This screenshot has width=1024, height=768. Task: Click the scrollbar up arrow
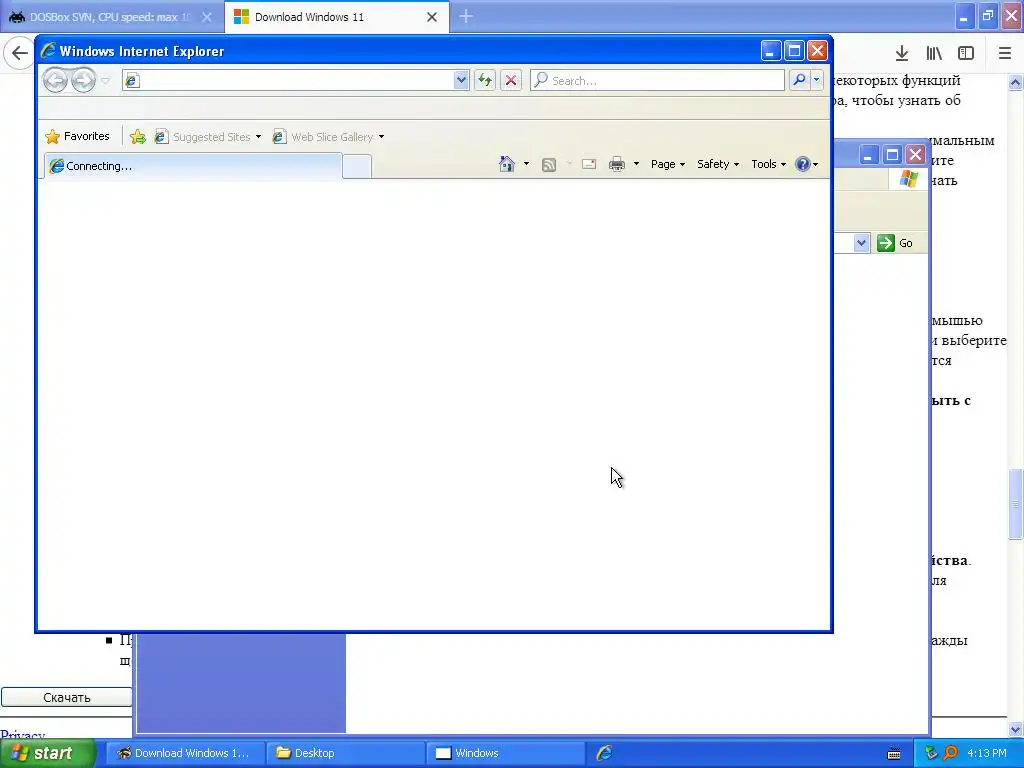pos(1016,82)
